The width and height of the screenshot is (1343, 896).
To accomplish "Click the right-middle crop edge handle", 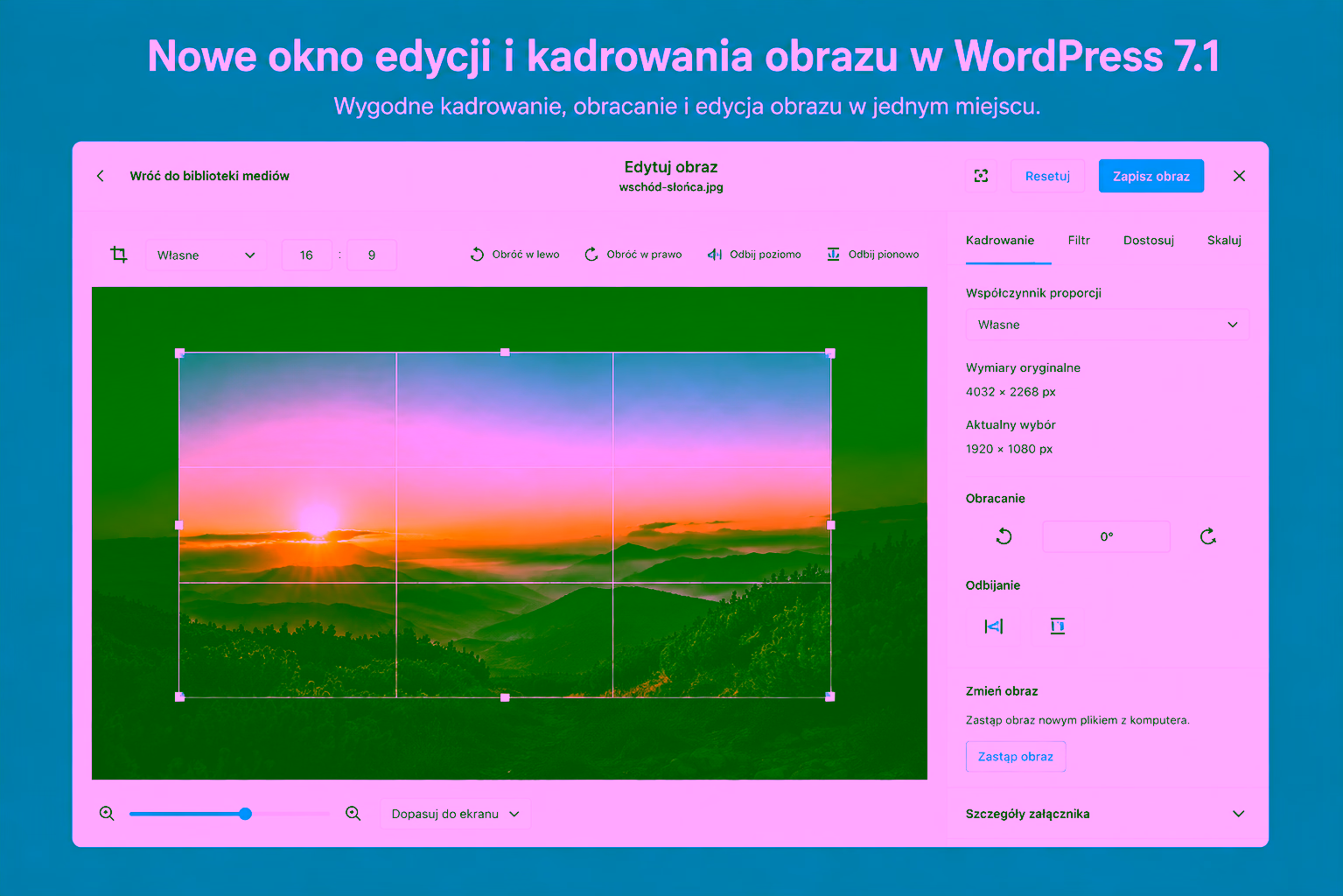I will tap(831, 525).
